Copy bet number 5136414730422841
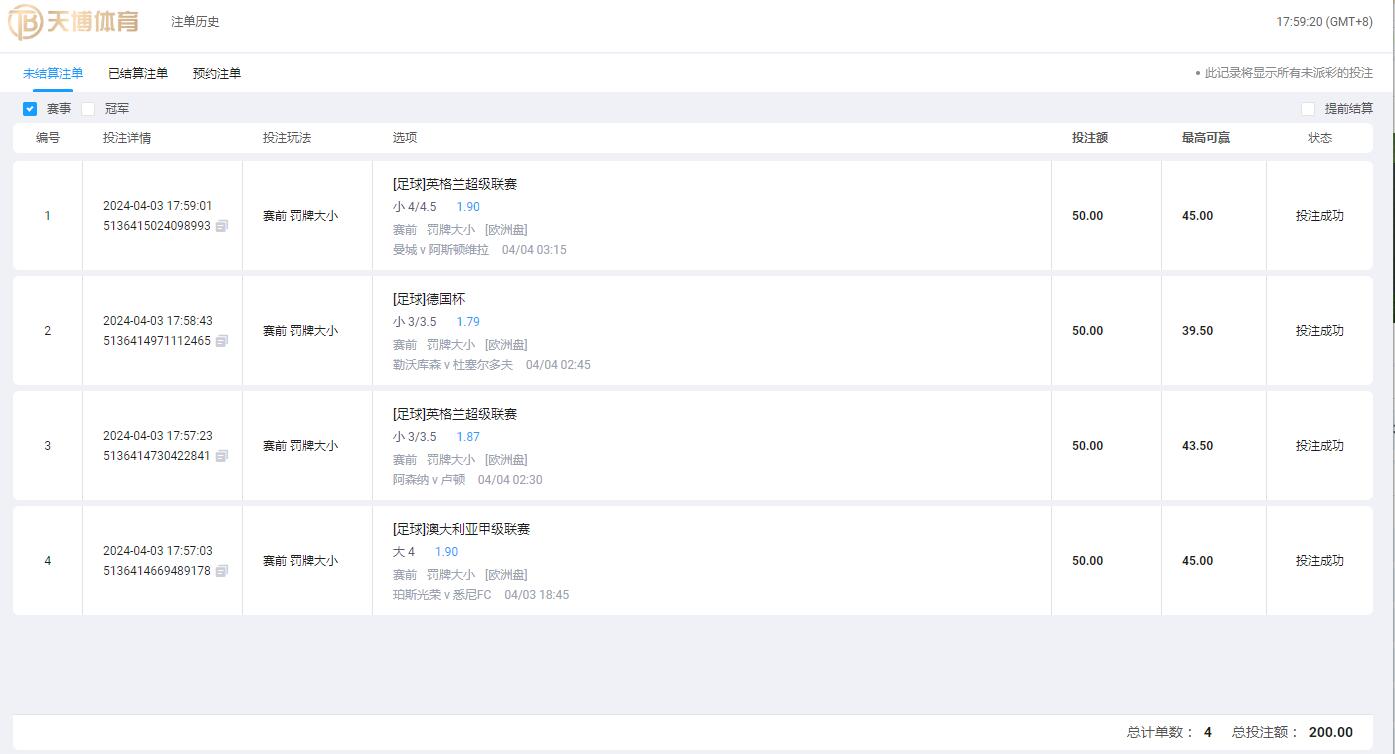 click(222, 456)
